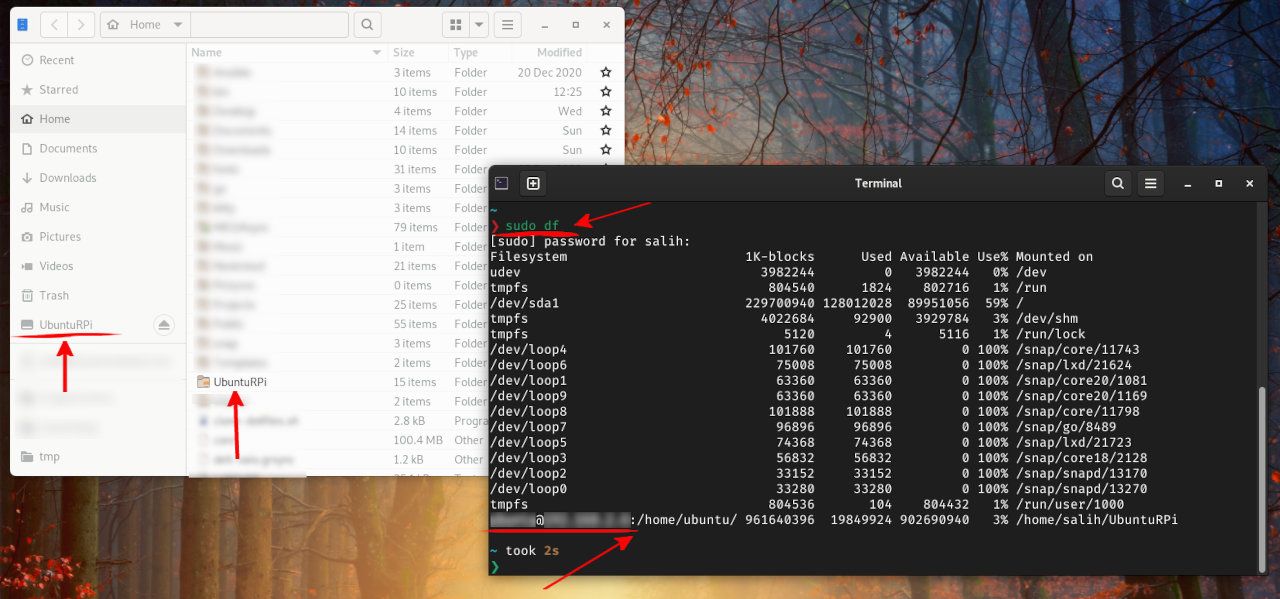Go forward using the forward arrow
The image size is (1280, 599).
tap(81, 24)
